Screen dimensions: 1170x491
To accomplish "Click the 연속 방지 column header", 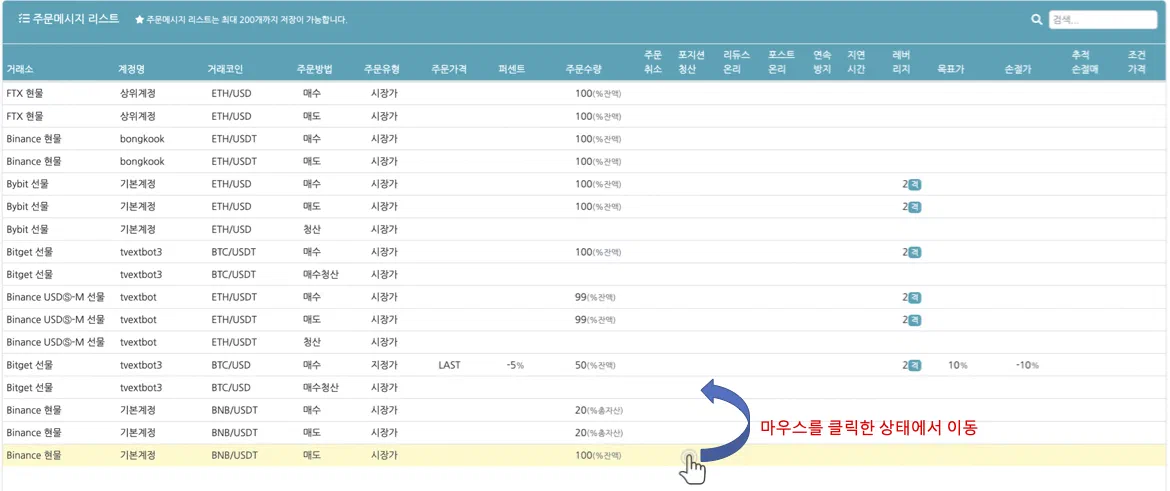I will pos(822,62).
